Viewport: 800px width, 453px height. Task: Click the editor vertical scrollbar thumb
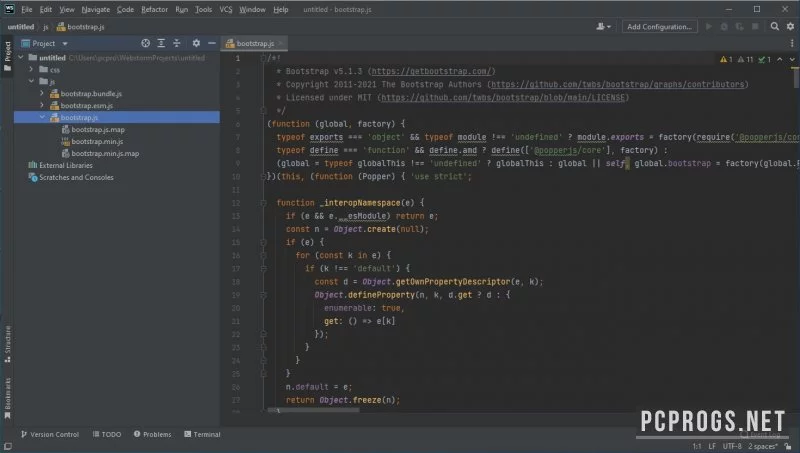(x=796, y=78)
